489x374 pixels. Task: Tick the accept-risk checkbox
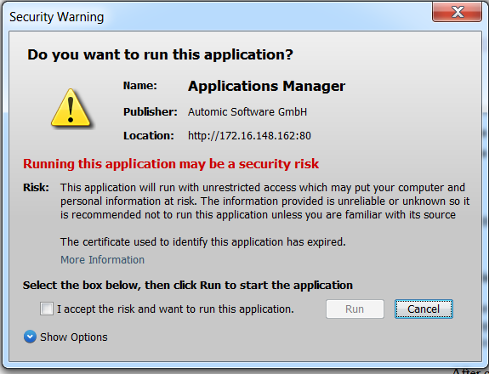click(47, 309)
